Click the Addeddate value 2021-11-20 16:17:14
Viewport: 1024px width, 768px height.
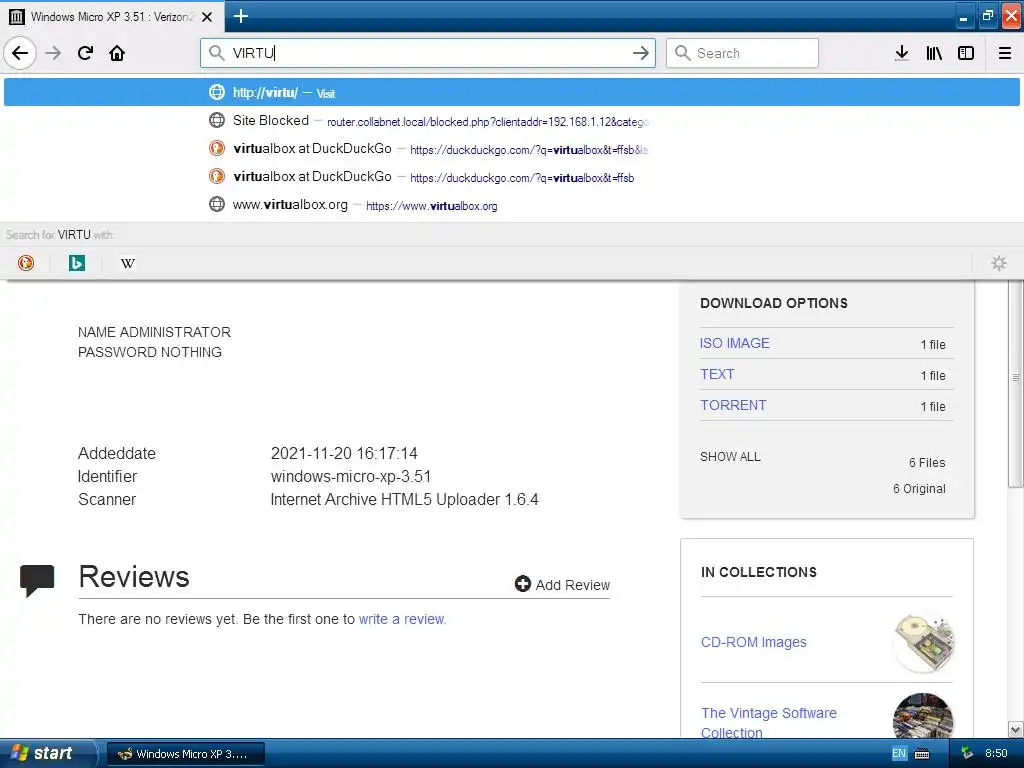[x=344, y=453]
